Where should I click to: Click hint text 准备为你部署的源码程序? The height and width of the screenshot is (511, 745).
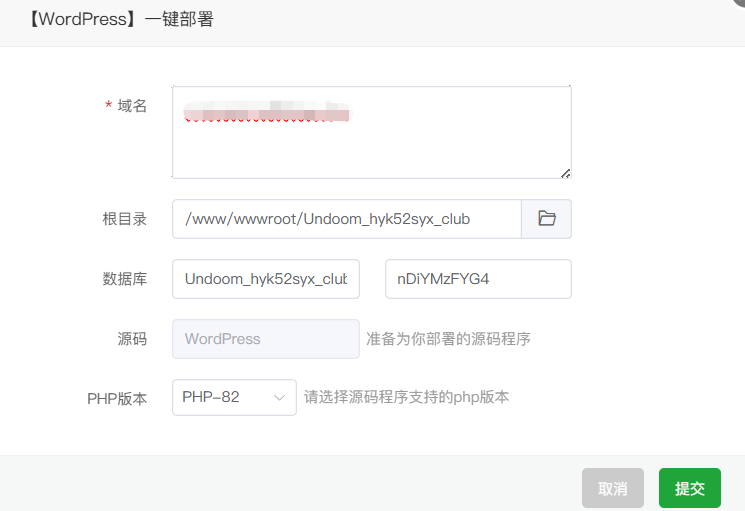pyautogui.click(x=448, y=339)
